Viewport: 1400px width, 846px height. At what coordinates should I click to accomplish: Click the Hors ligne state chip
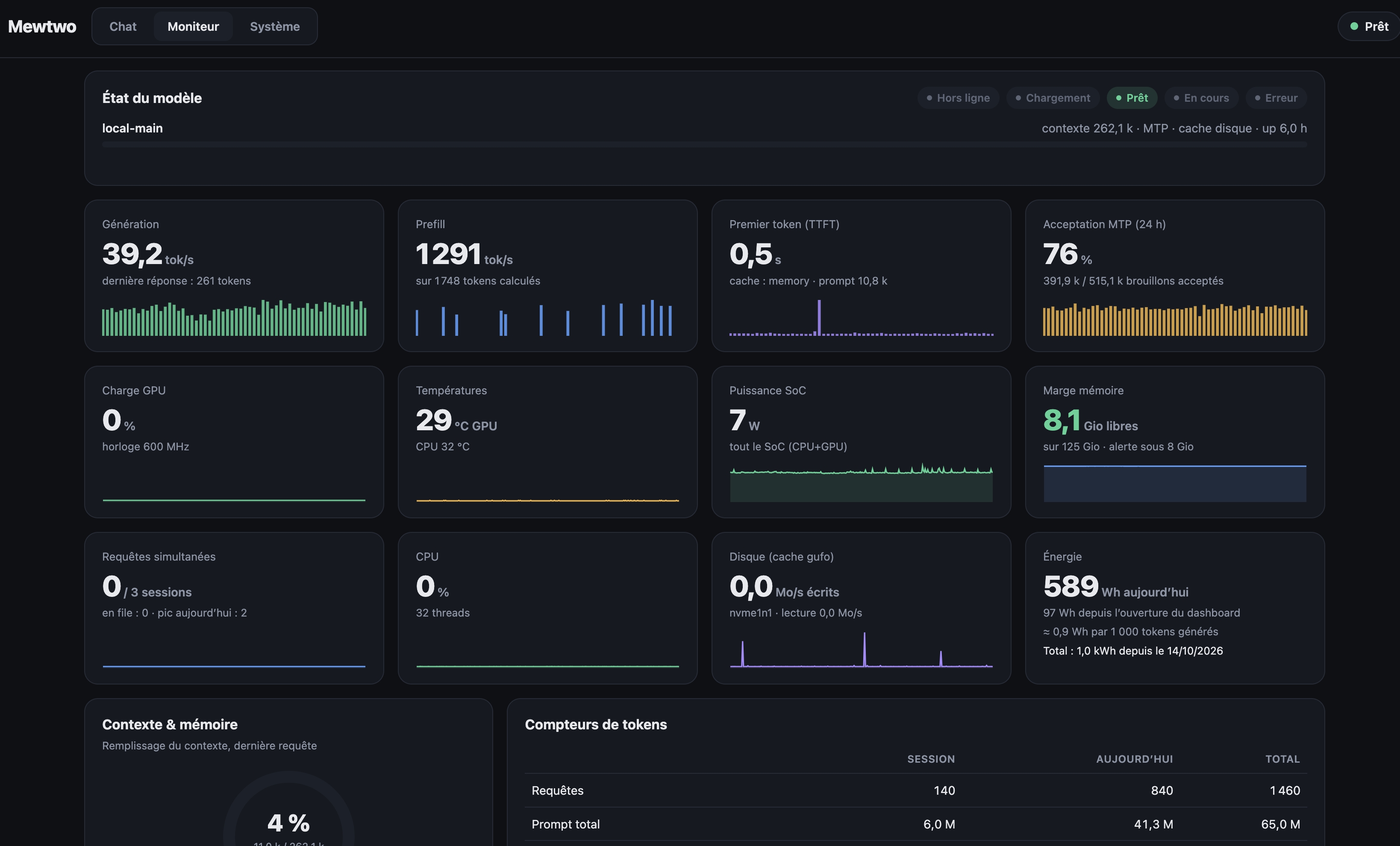coord(958,98)
